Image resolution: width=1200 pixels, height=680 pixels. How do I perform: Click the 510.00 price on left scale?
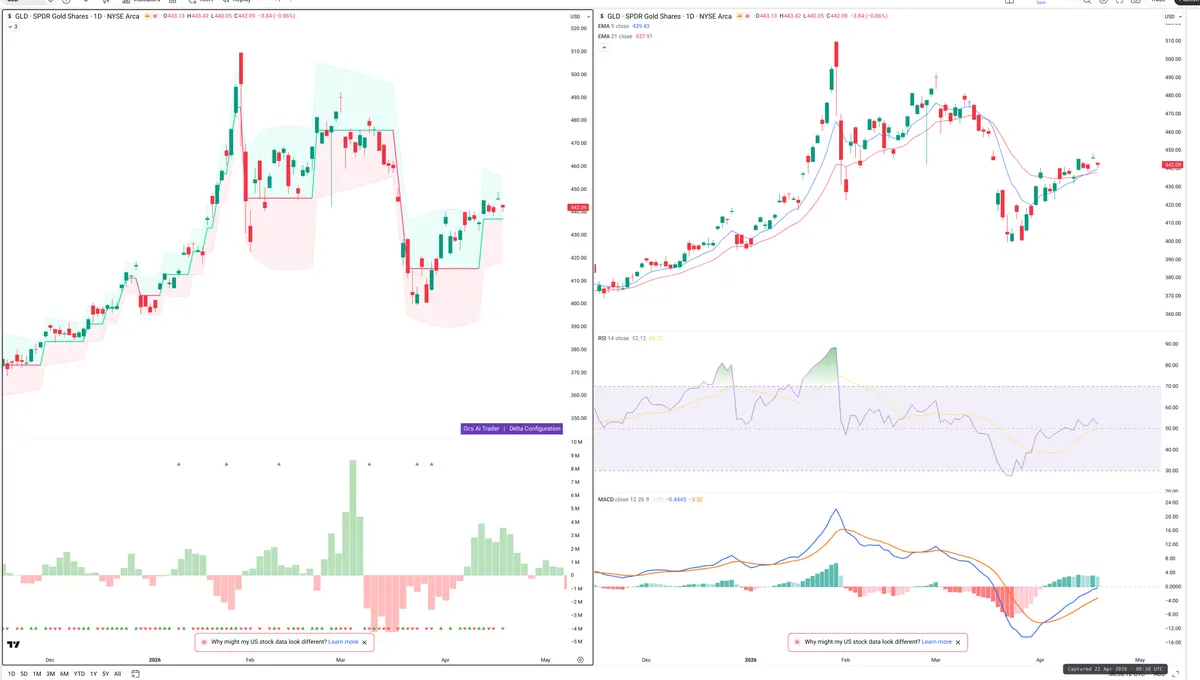[x=578, y=51]
